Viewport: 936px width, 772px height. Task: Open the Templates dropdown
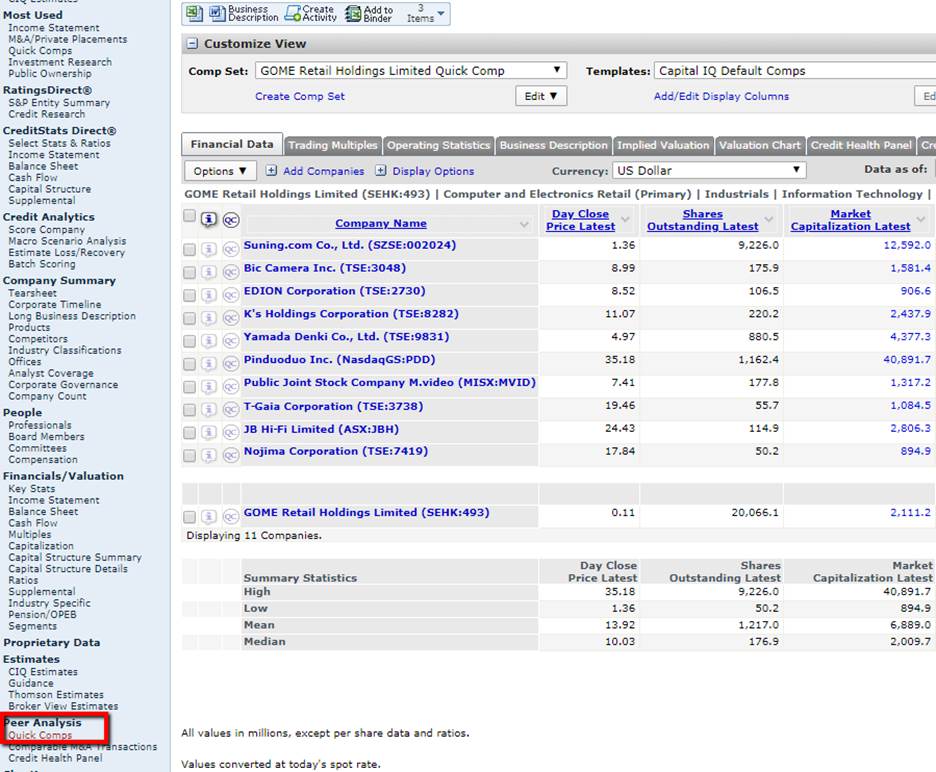click(795, 70)
